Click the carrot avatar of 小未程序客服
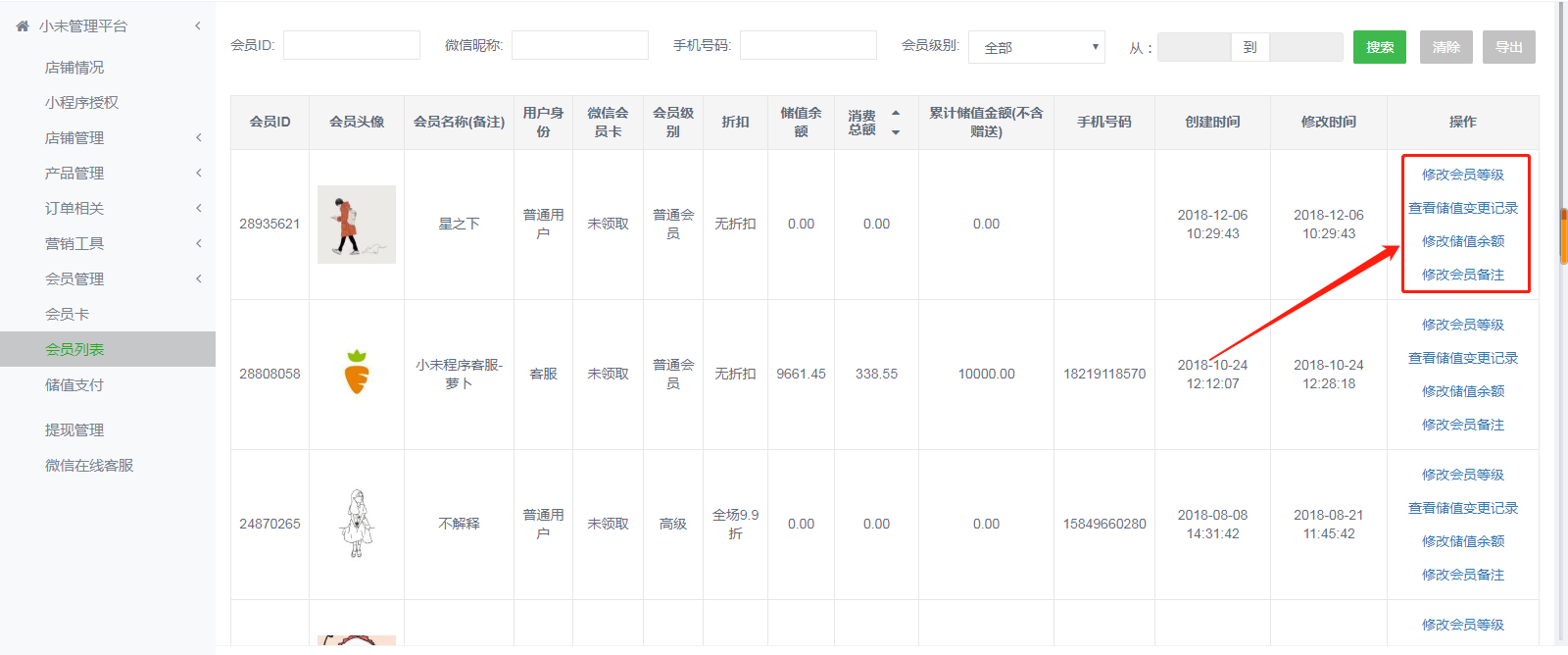 click(x=357, y=374)
